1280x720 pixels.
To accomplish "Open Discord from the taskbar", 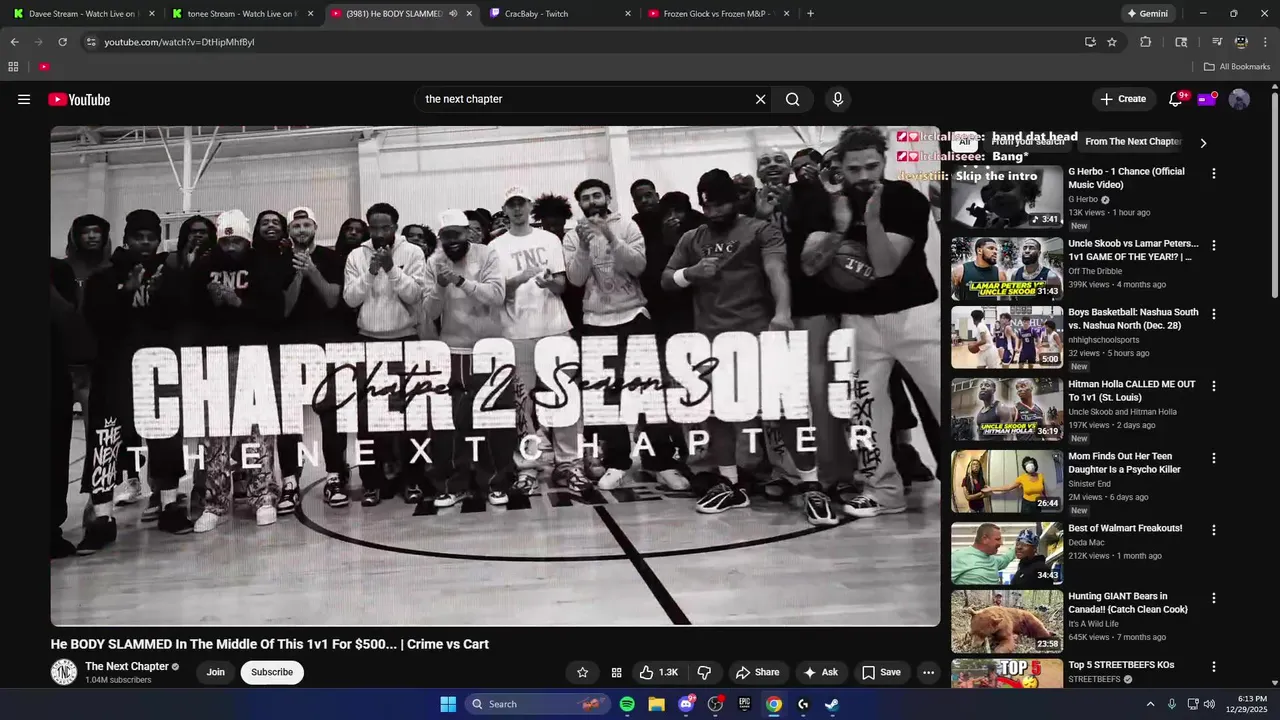I will coord(686,704).
